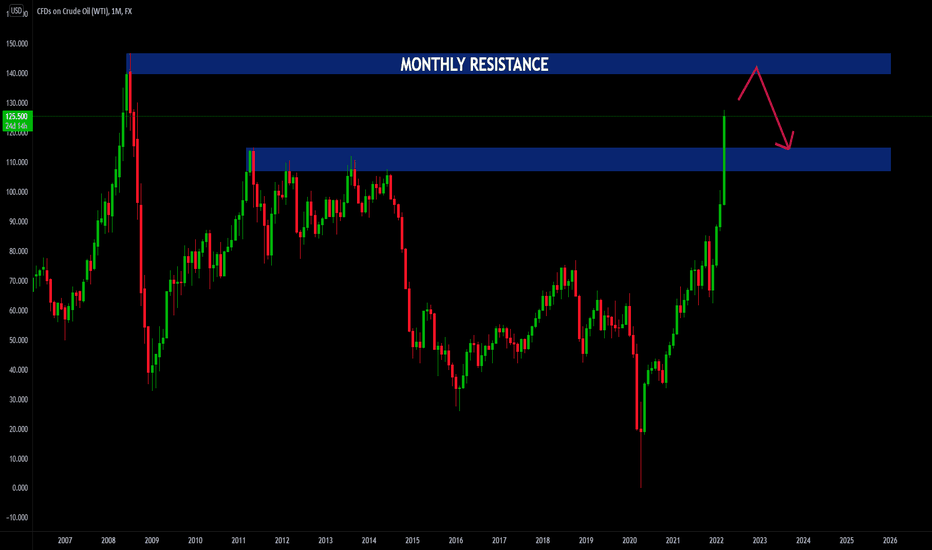Screen dimensions: 932x550
Task: Click the 50.000 price axis label
Action: click(x=18, y=340)
